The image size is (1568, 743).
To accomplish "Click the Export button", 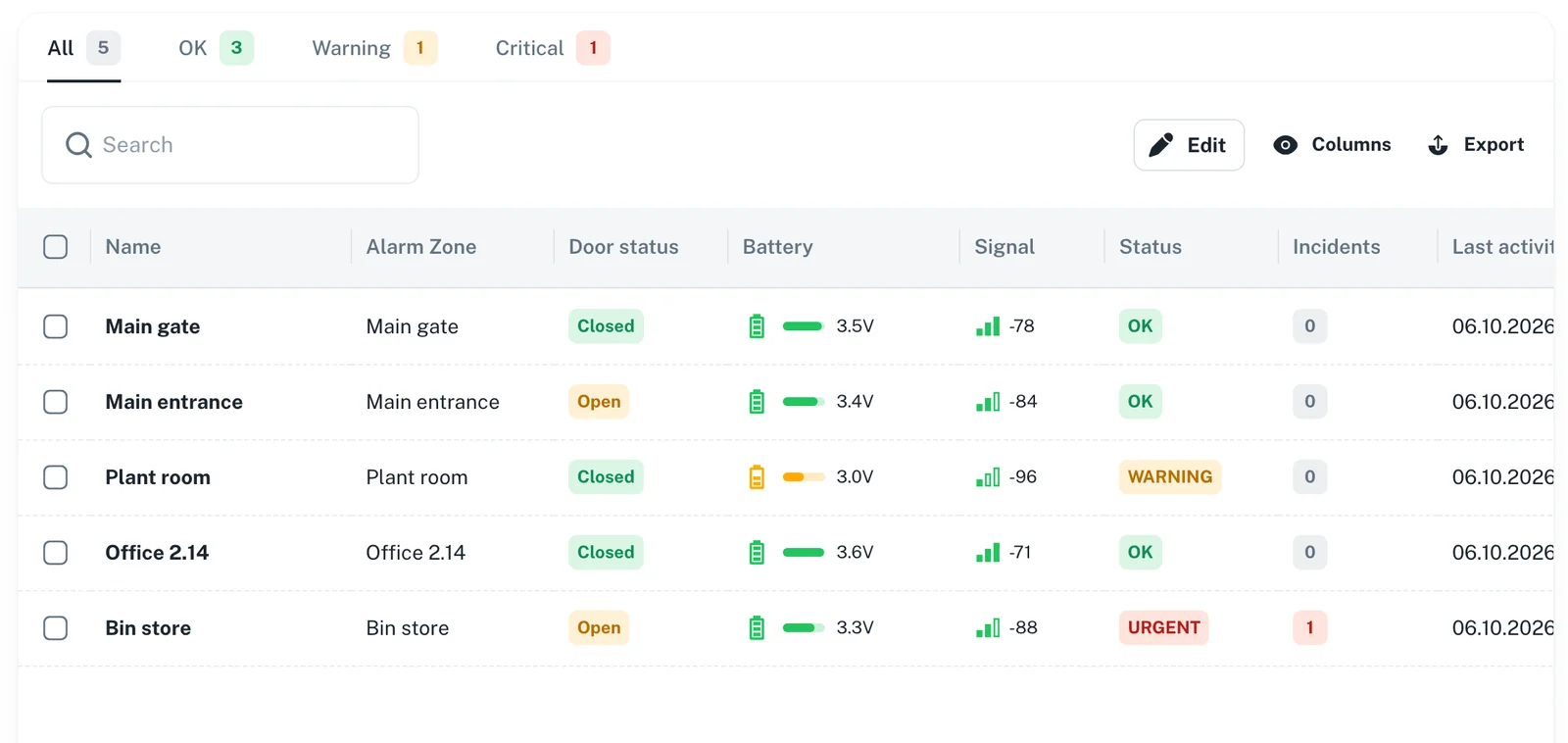I will click(1476, 145).
